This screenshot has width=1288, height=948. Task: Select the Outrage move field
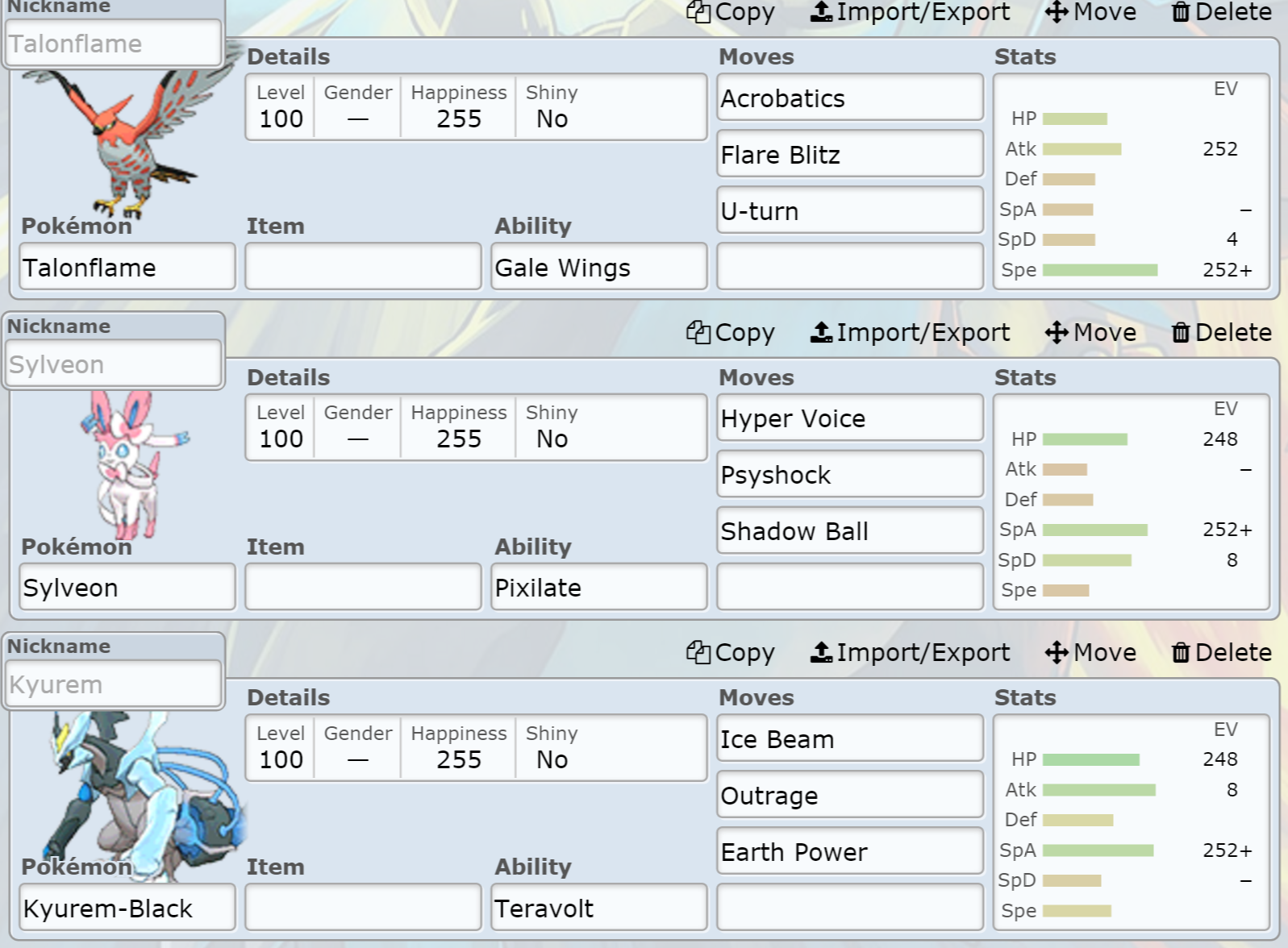[x=850, y=795]
